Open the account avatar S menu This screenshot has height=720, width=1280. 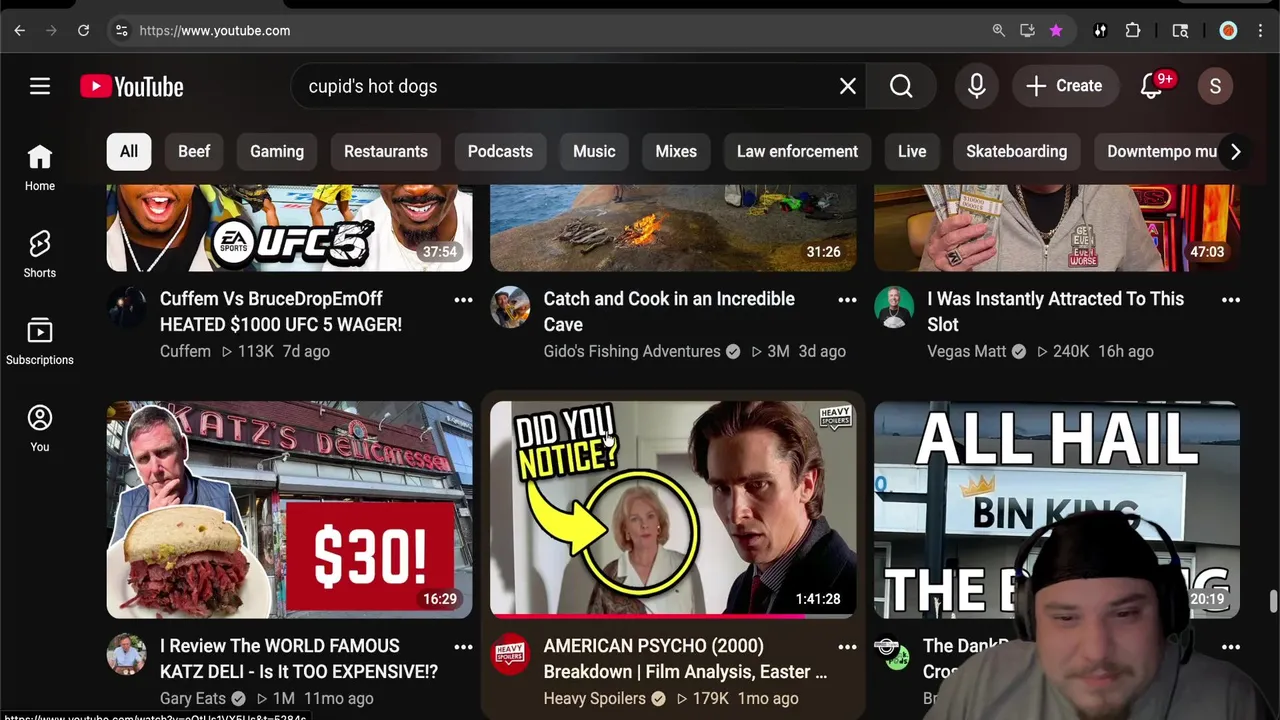[x=1215, y=86]
